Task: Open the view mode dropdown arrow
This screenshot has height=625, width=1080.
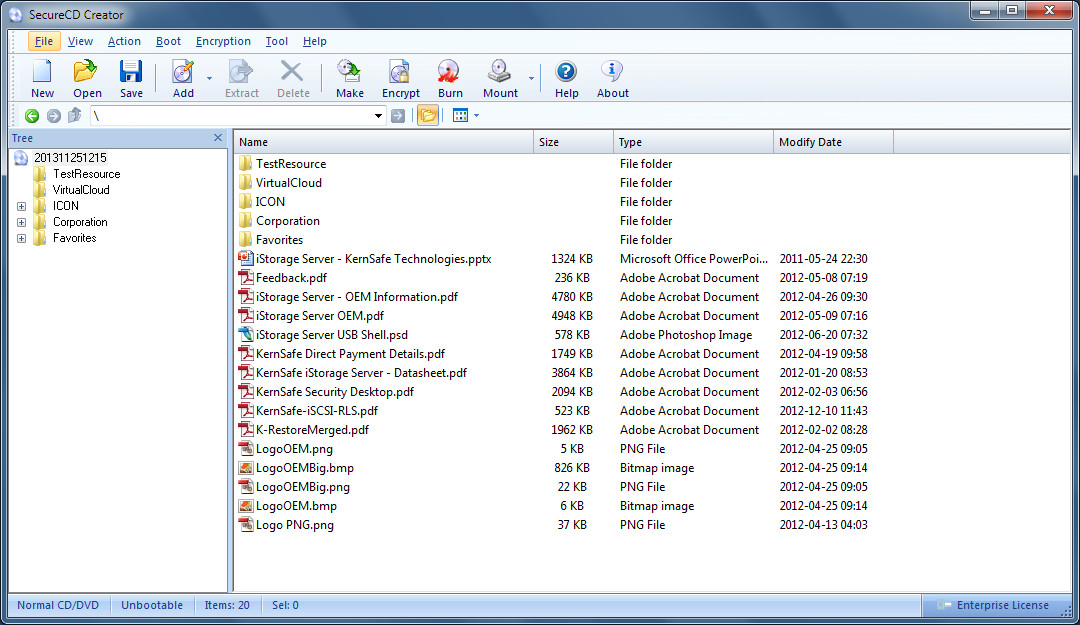Action: [x=477, y=116]
